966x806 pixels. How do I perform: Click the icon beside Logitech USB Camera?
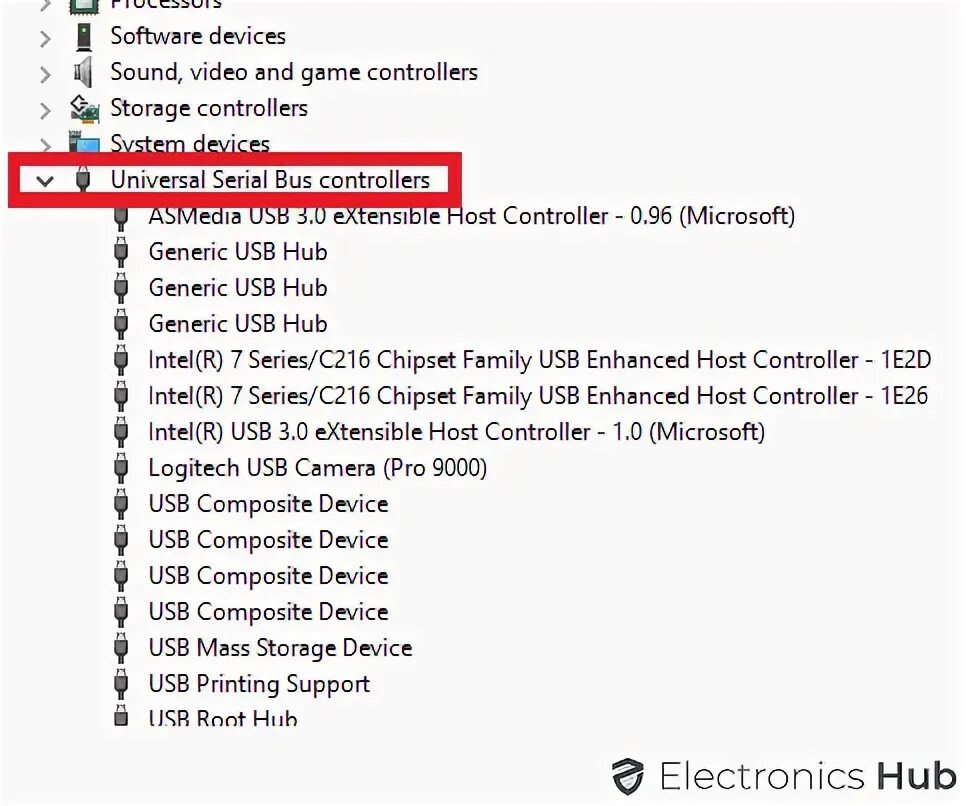pyautogui.click(x=121, y=468)
